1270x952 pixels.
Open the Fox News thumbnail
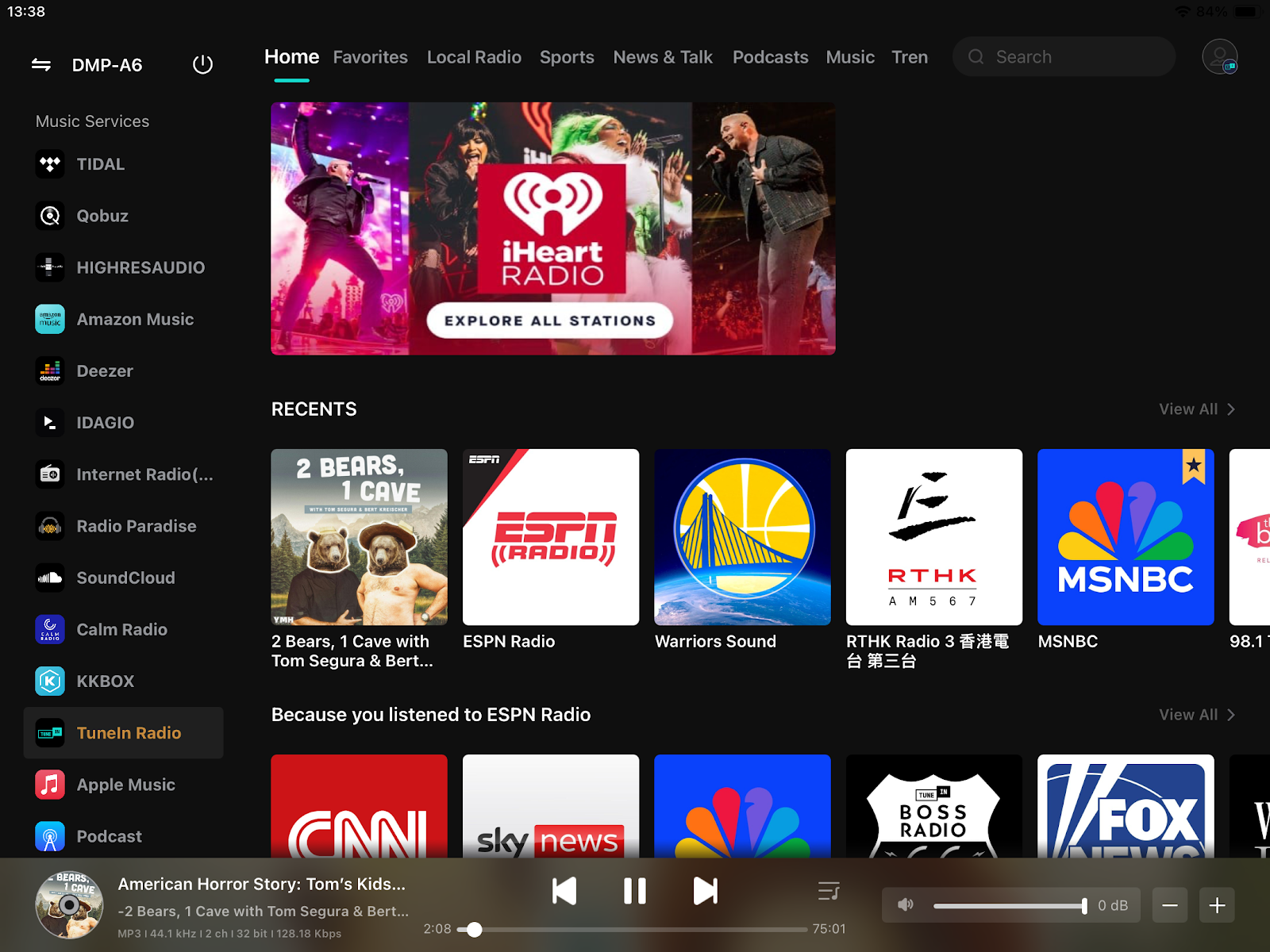[1126, 806]
